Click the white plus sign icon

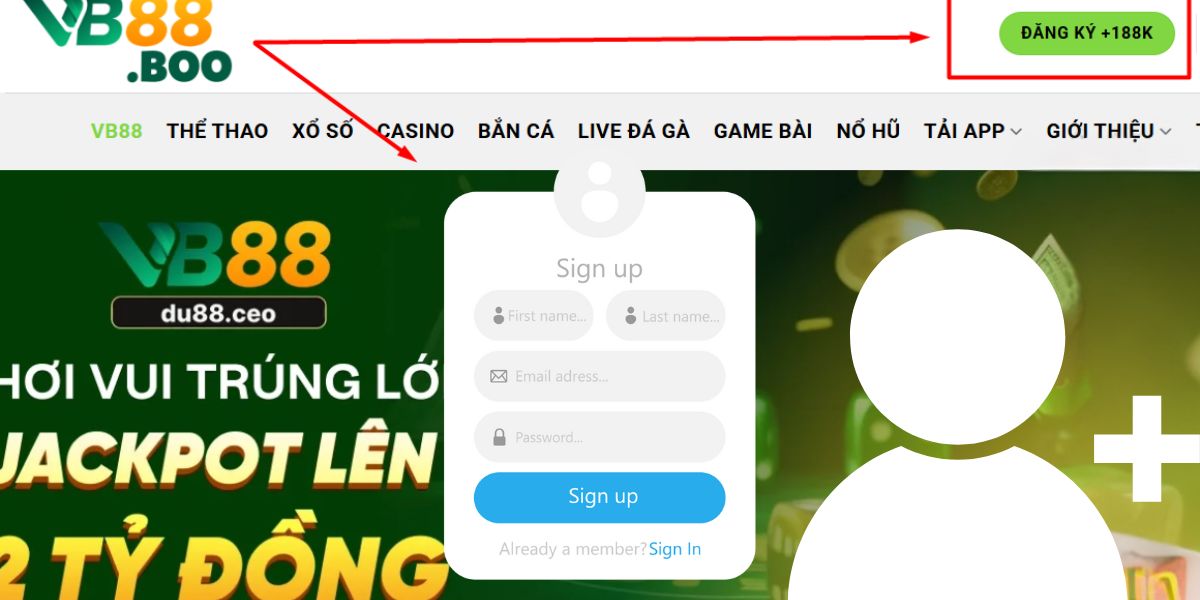click(1147, 449)
